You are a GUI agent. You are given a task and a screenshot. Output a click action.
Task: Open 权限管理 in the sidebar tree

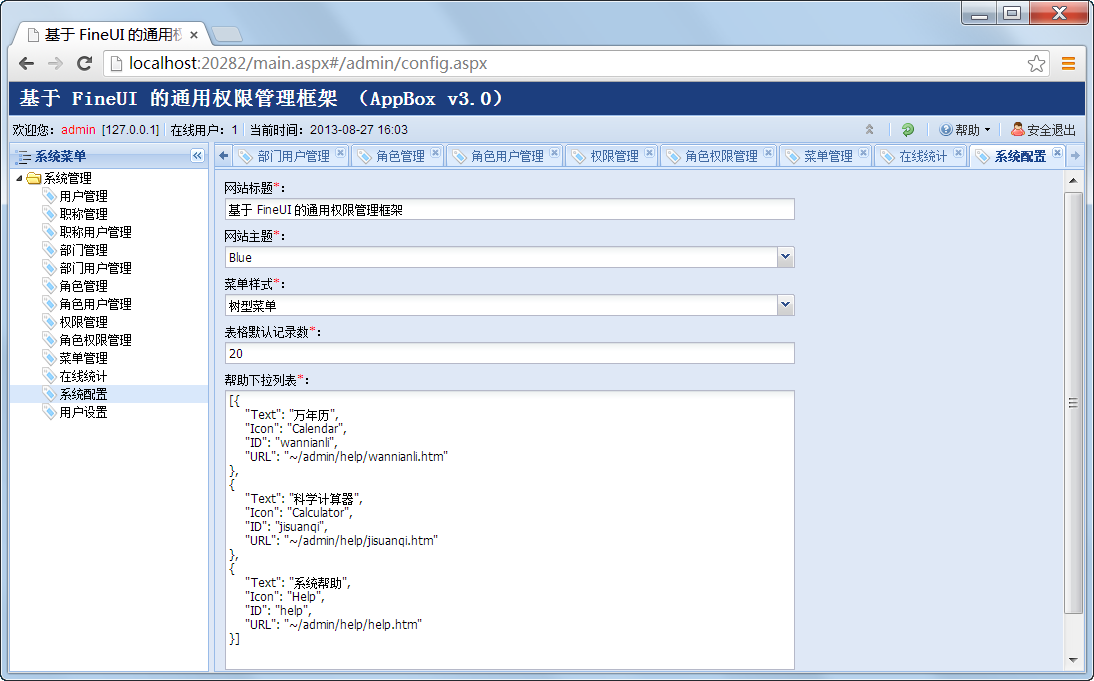(x=83, y=322)
